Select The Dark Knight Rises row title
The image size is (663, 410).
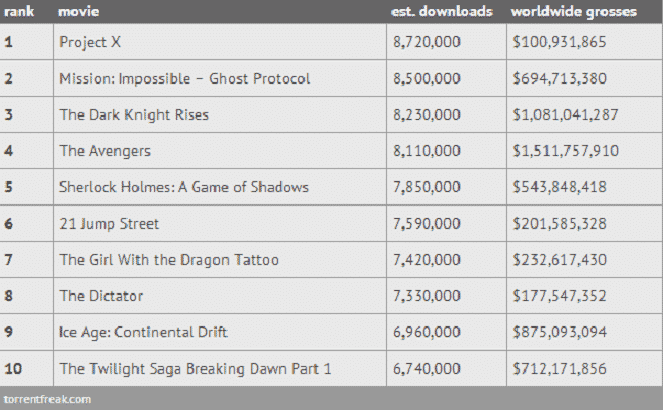(134, 115)
